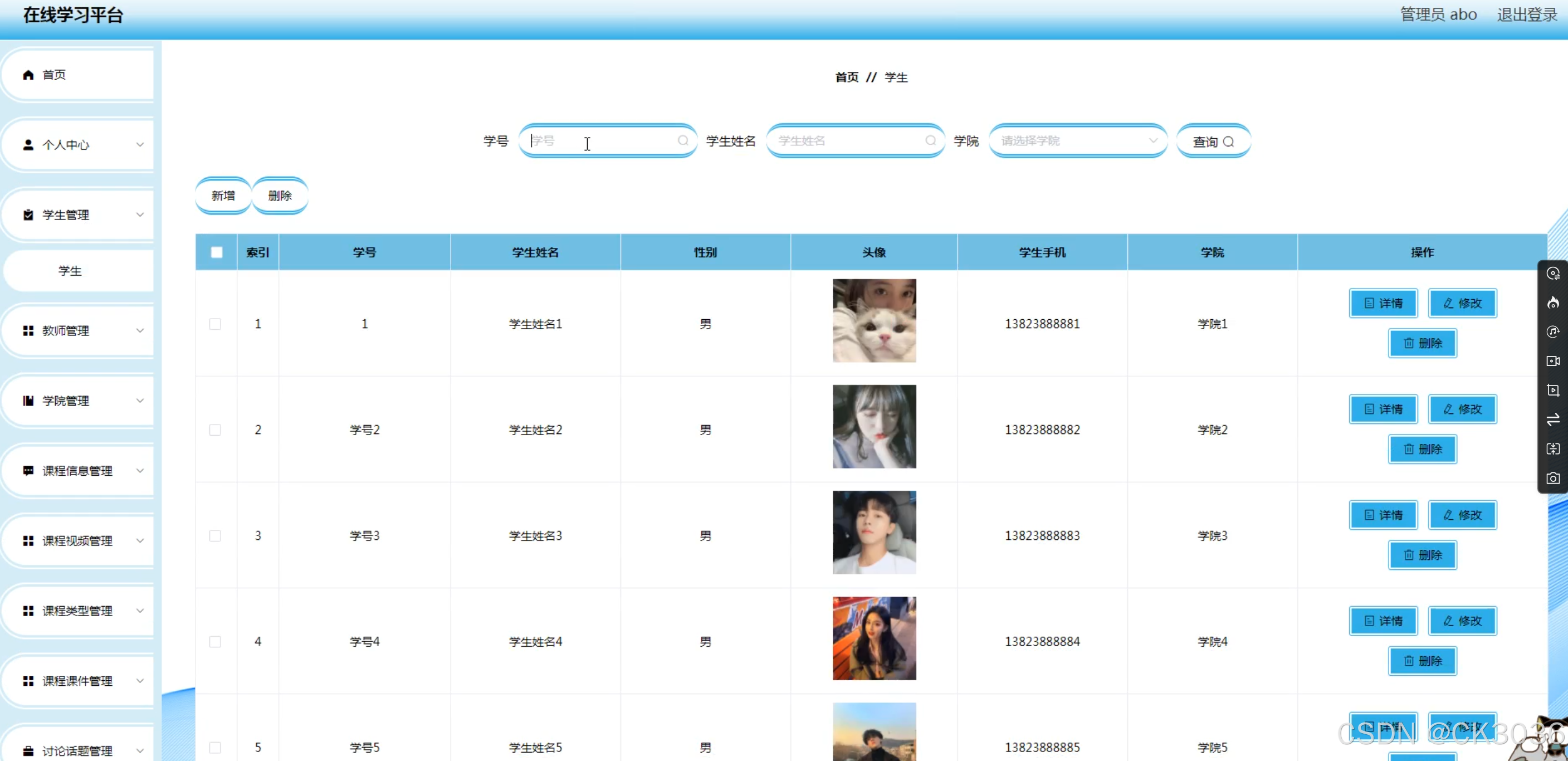Open the 请选择学院 dropdown
The image size is (1568, 761).
pos(1077,140)
